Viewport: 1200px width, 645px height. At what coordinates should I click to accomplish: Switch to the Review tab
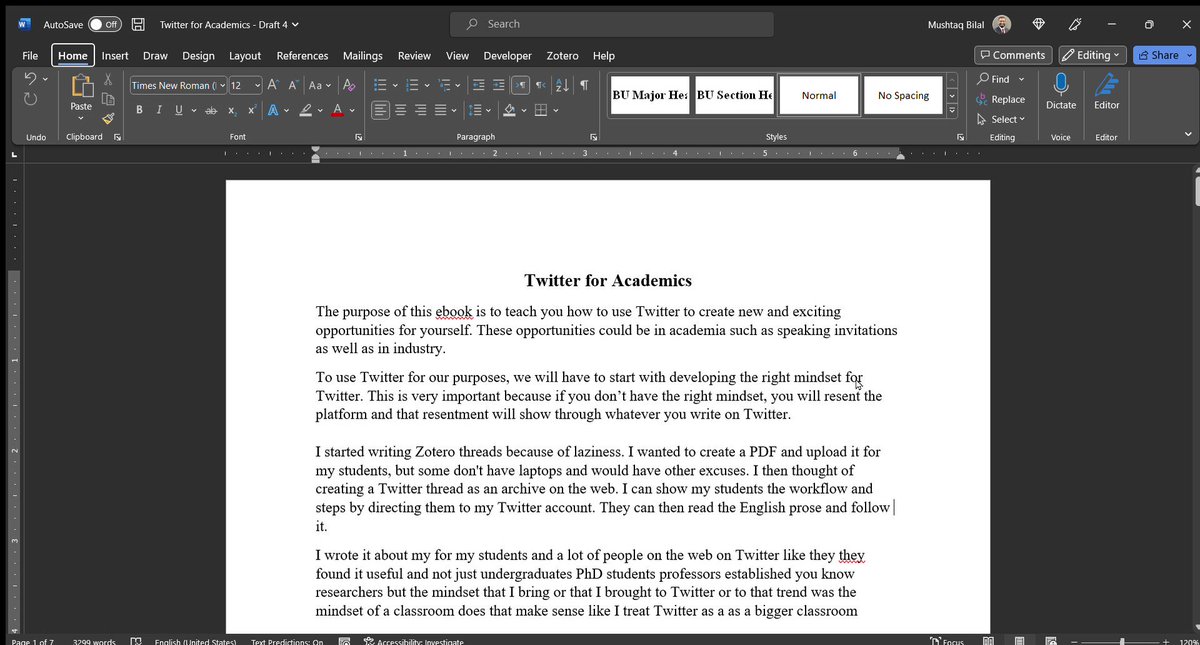[414, 56]
